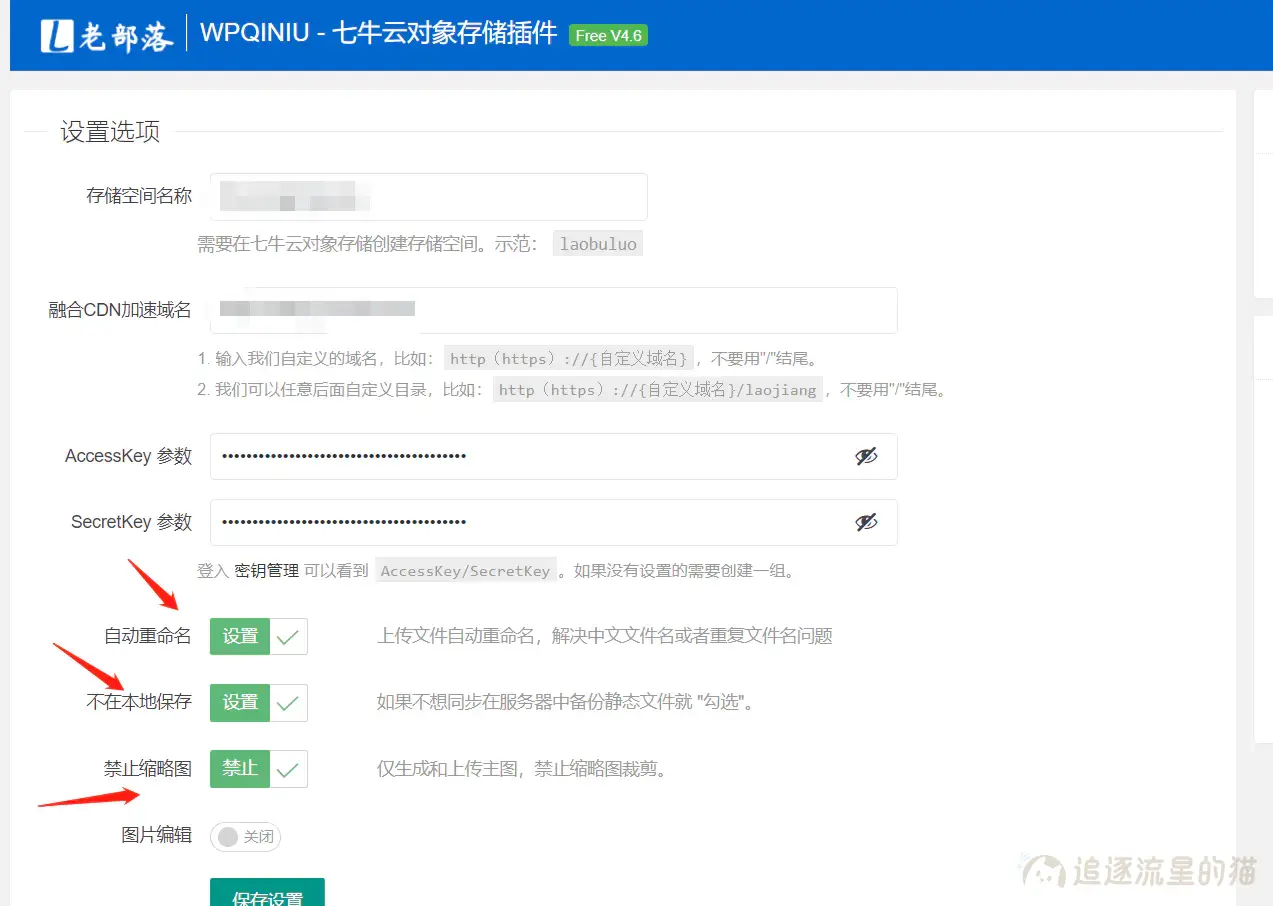Click the eye icon beside SecretKey 参数
Image resolution: width=1273 pixels, height=906 pixels.
(x=868, y=522)
